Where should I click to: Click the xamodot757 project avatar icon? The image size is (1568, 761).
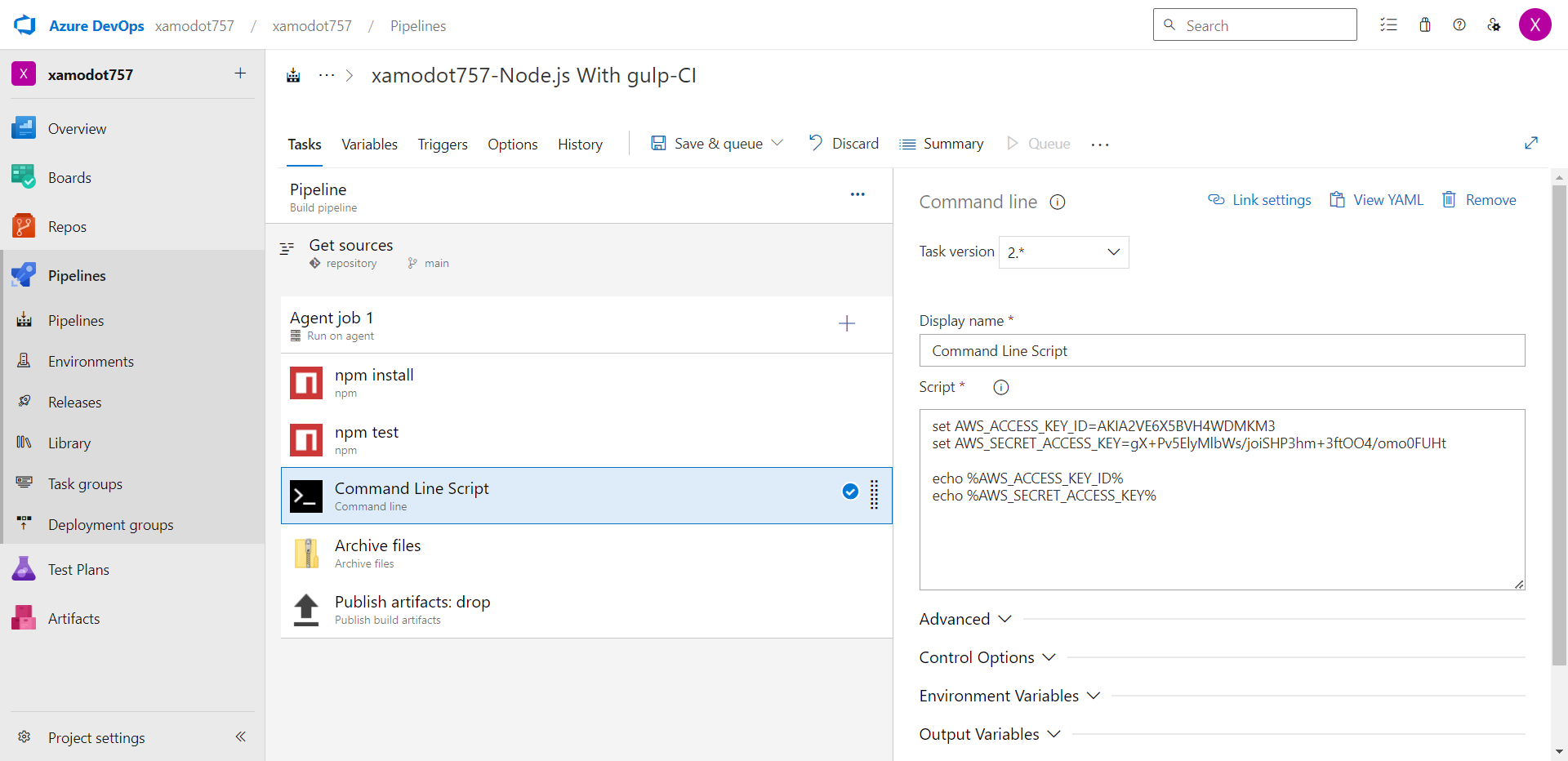(x=24, y=74)
